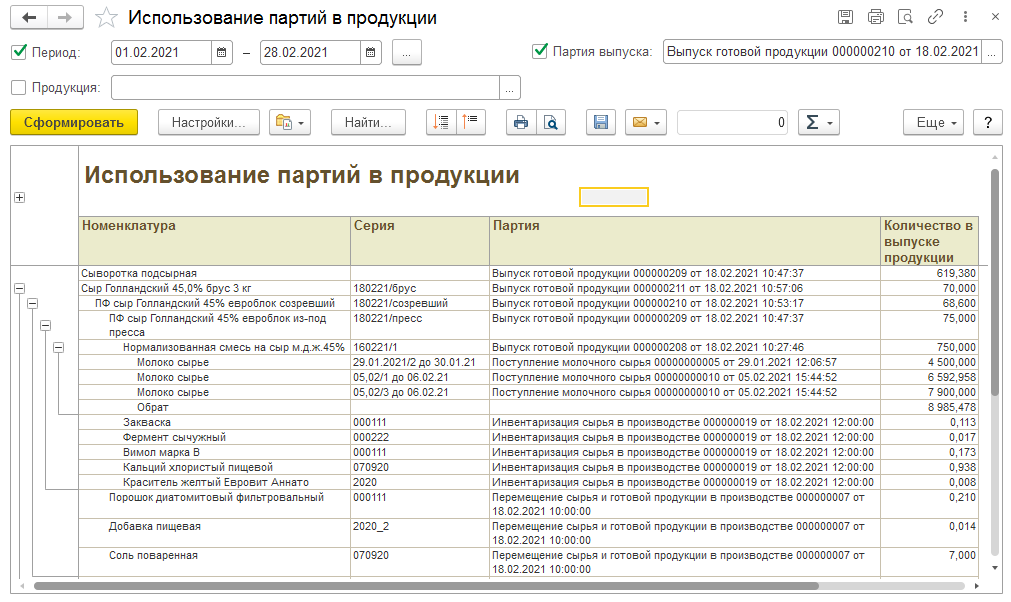Image resolution: width=1011 pixels, height=602 pixels.
Task: Open report Настройки
Action: (208, 122)
